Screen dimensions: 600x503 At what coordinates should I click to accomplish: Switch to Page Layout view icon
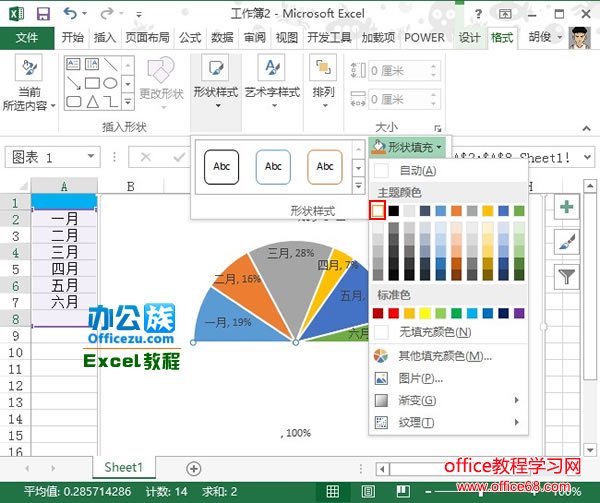(368, 491)
